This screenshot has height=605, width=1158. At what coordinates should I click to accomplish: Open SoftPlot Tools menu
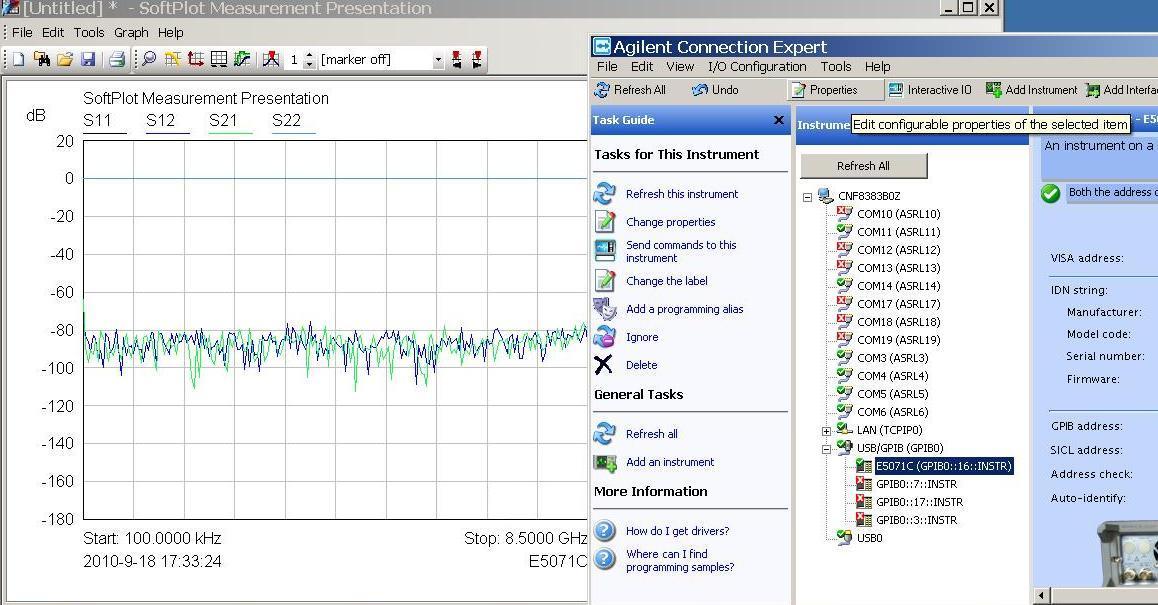pos(89,33)
